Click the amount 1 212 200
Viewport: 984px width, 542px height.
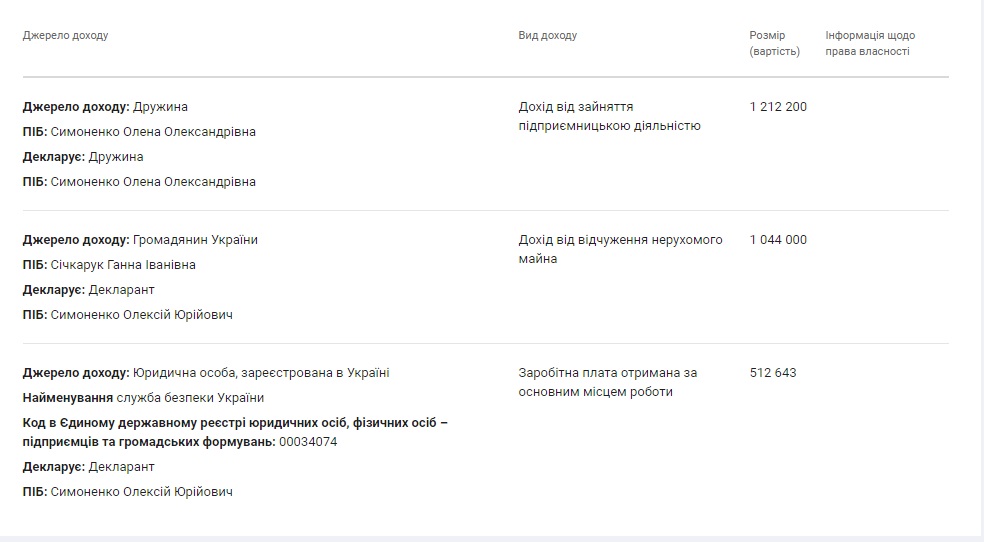click(777, 107)
